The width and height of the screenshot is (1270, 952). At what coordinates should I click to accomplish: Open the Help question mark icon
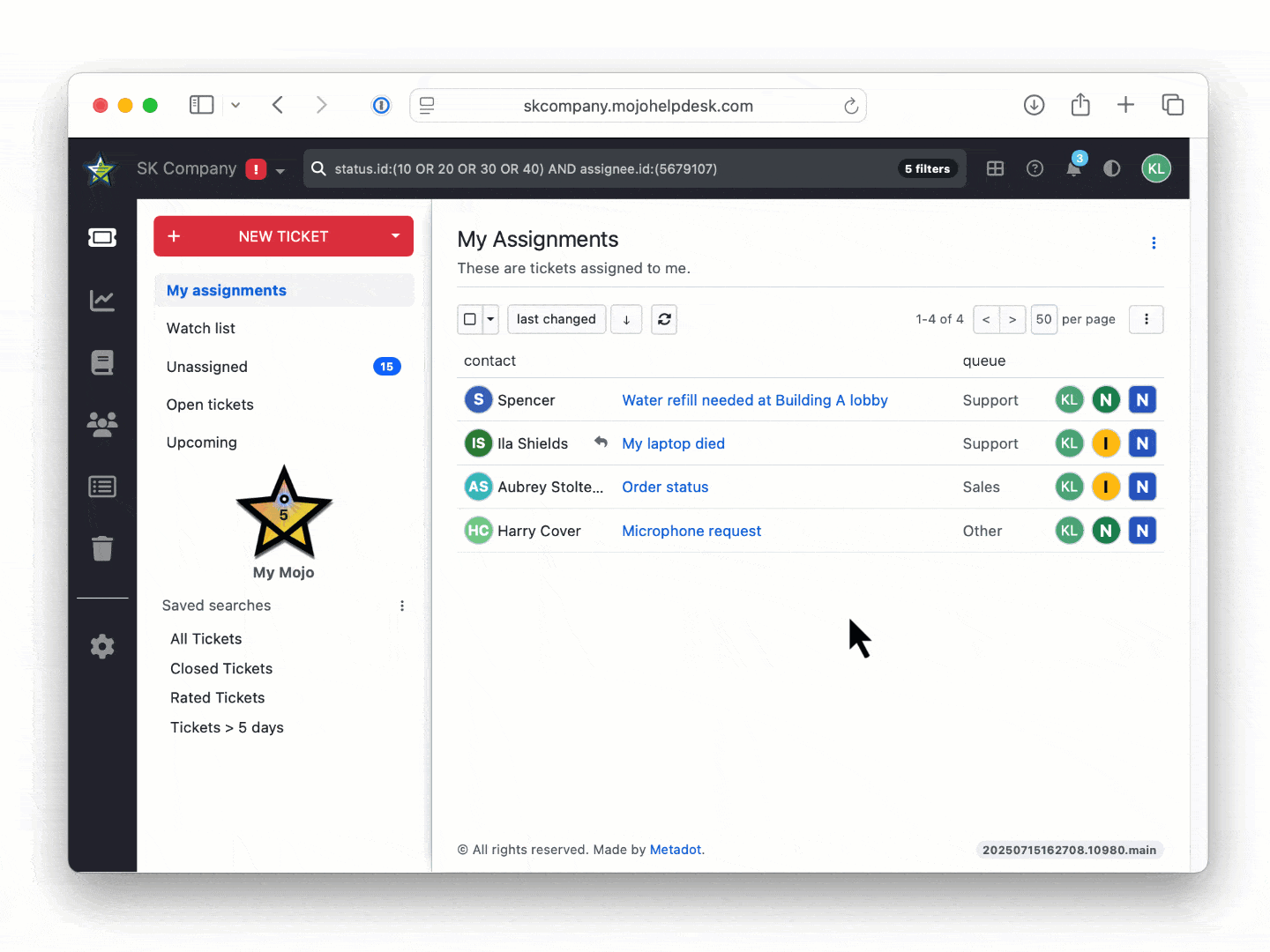click(x=1035, y=168)
